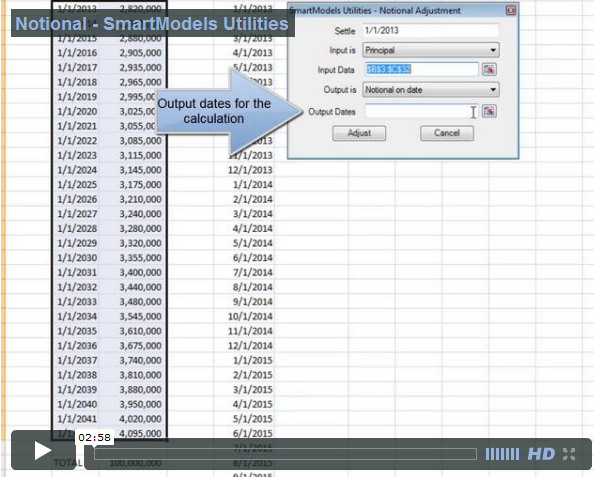The width and height of the screenshot is (594, 477).
Task: Select output date cell 5/1/2015
Action: point(244,419)
